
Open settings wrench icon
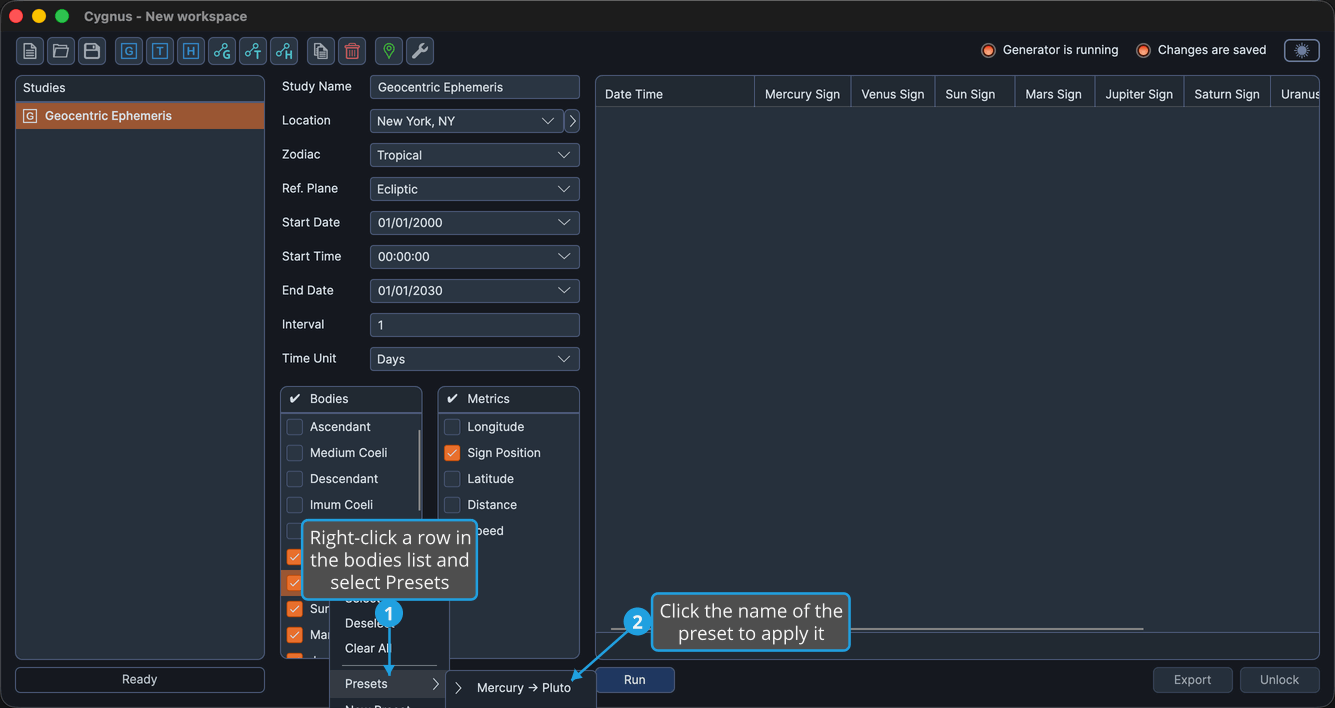click(x=420, y=51)
